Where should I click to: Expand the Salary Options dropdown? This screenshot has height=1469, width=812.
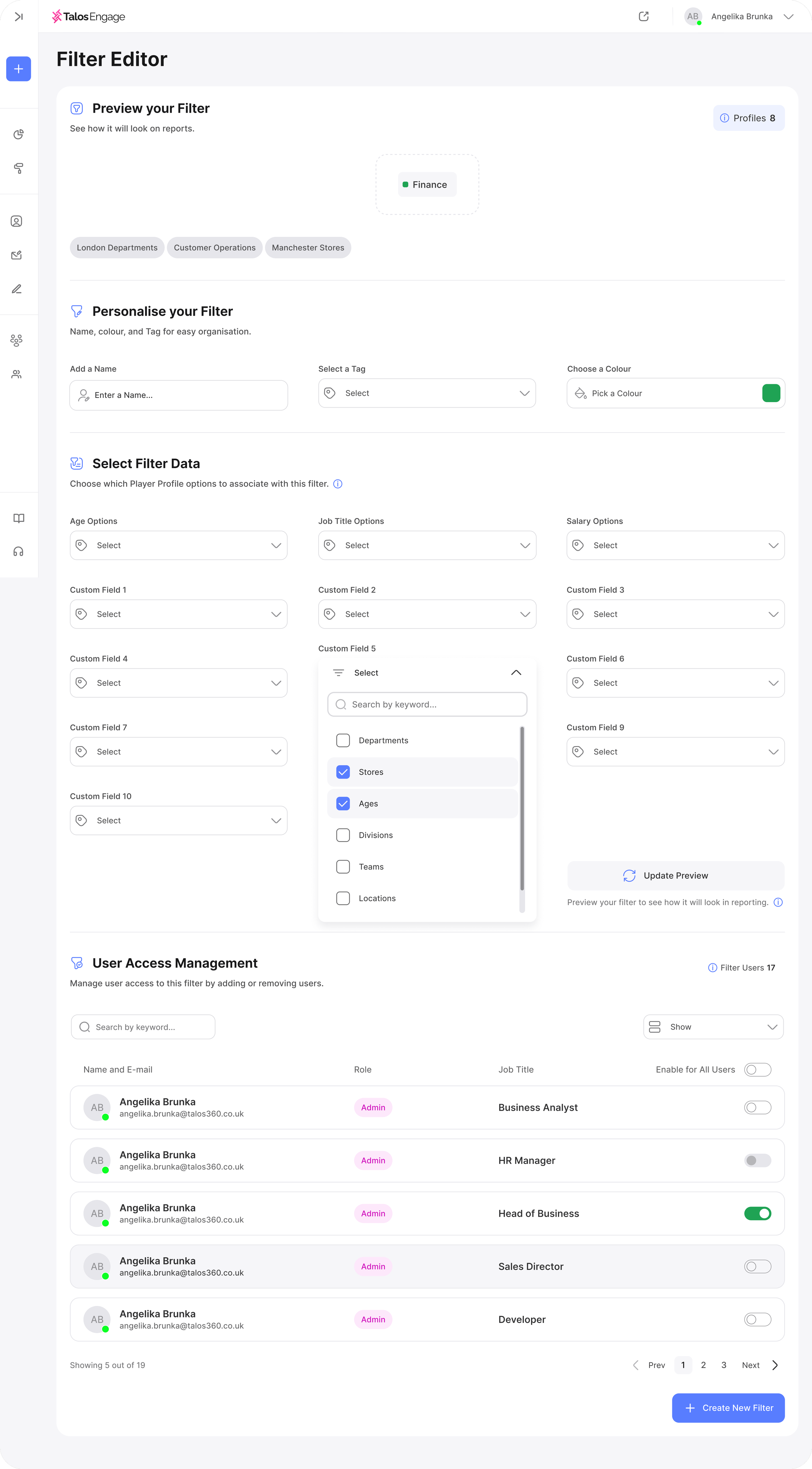[675, 545]
